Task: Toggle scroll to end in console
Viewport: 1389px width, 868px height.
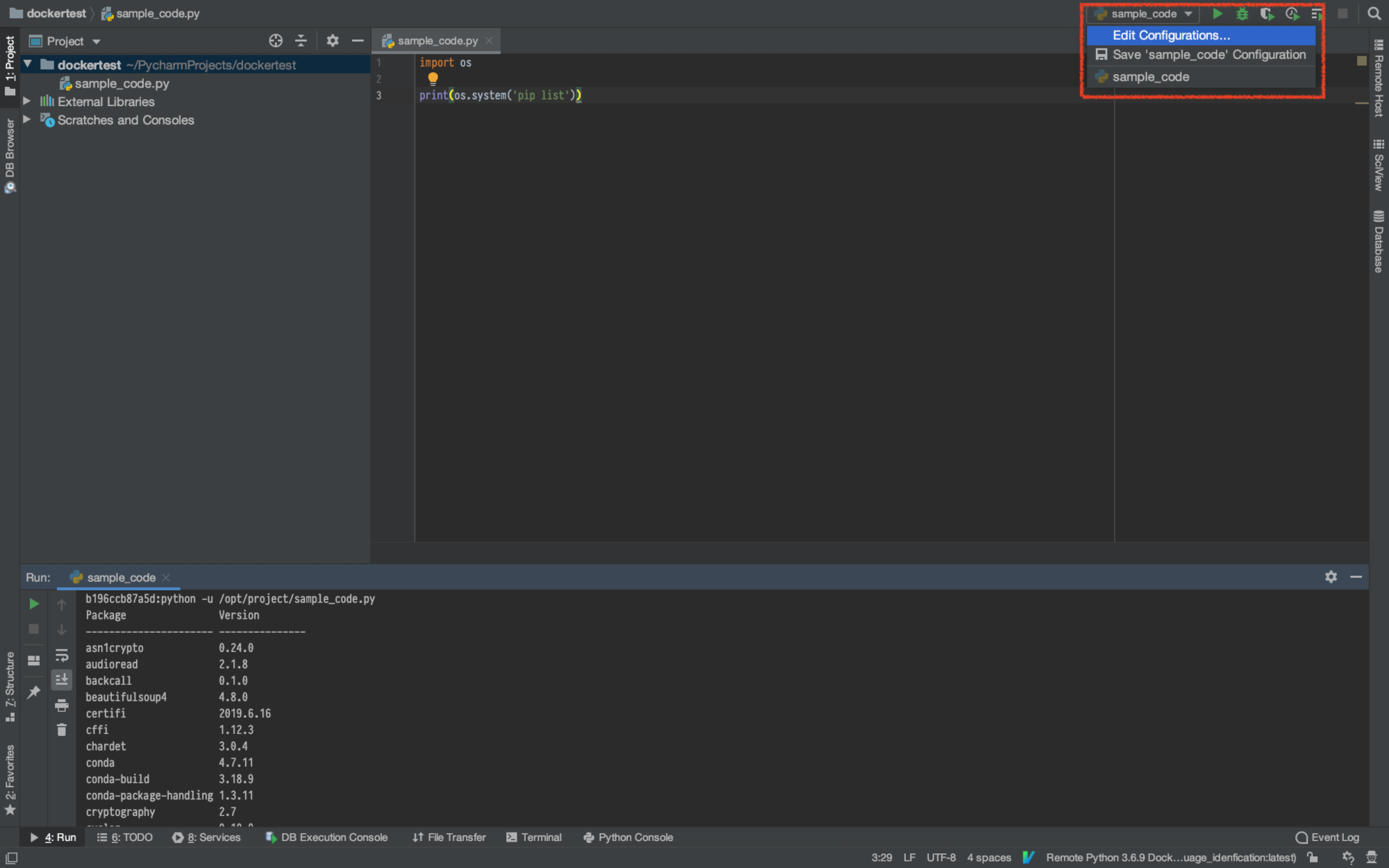Action: click(62, 681)
